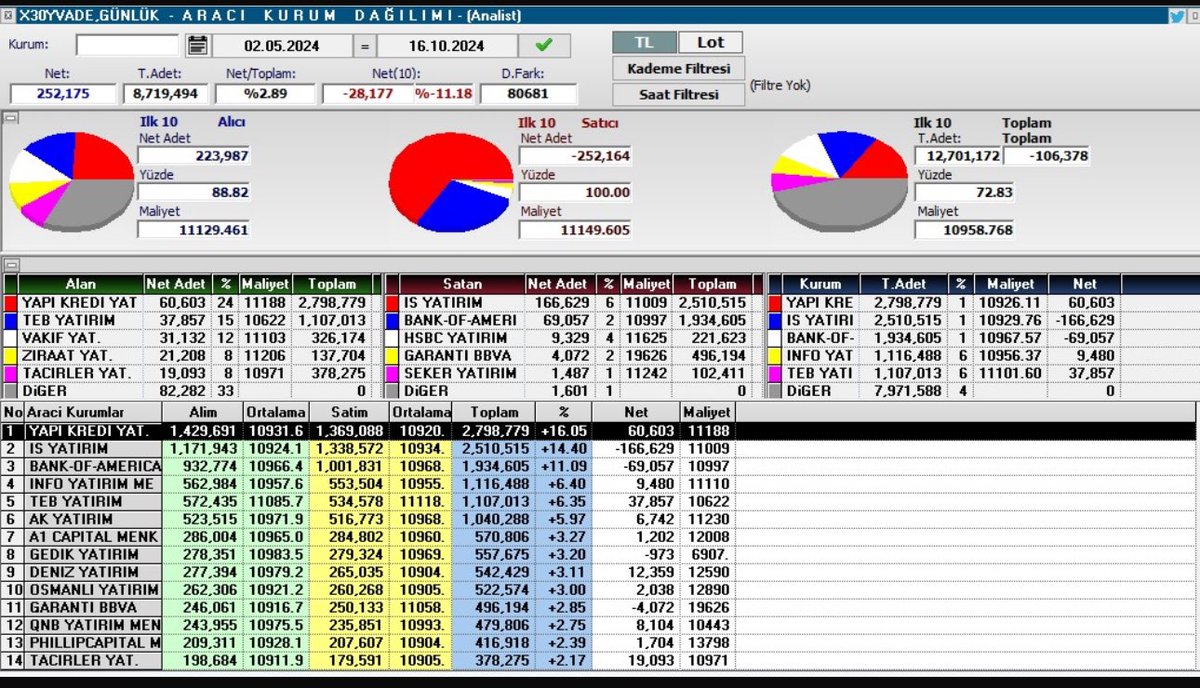The height and width of the screenshot is (688, 1200).
Task: Collapse the pie chart summary panel
Action: coord(8,118)
